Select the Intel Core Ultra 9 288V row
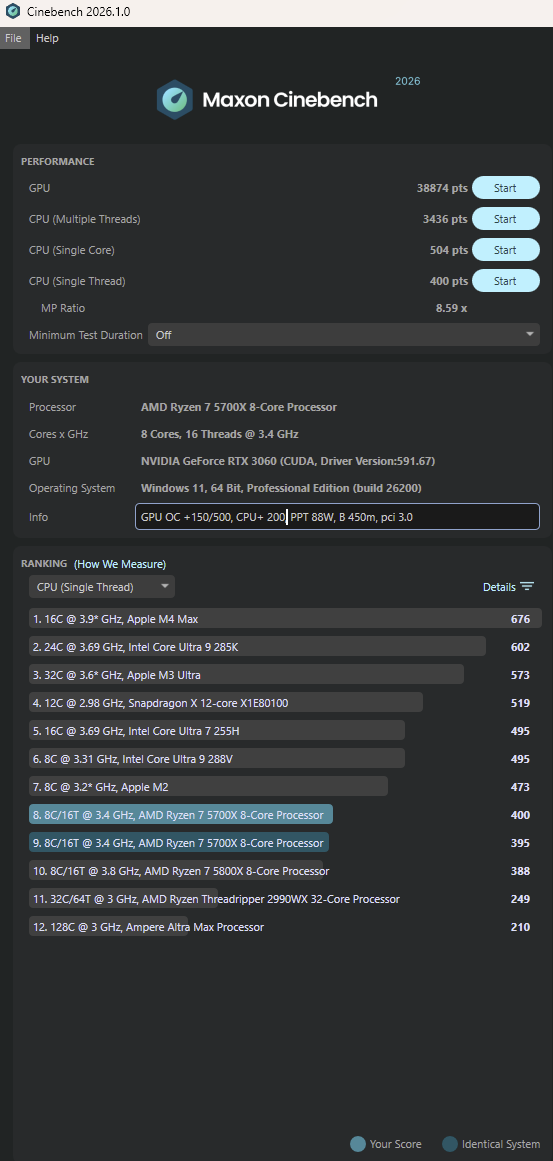The height and width of the screenshot is (1161, 553). 285,759
